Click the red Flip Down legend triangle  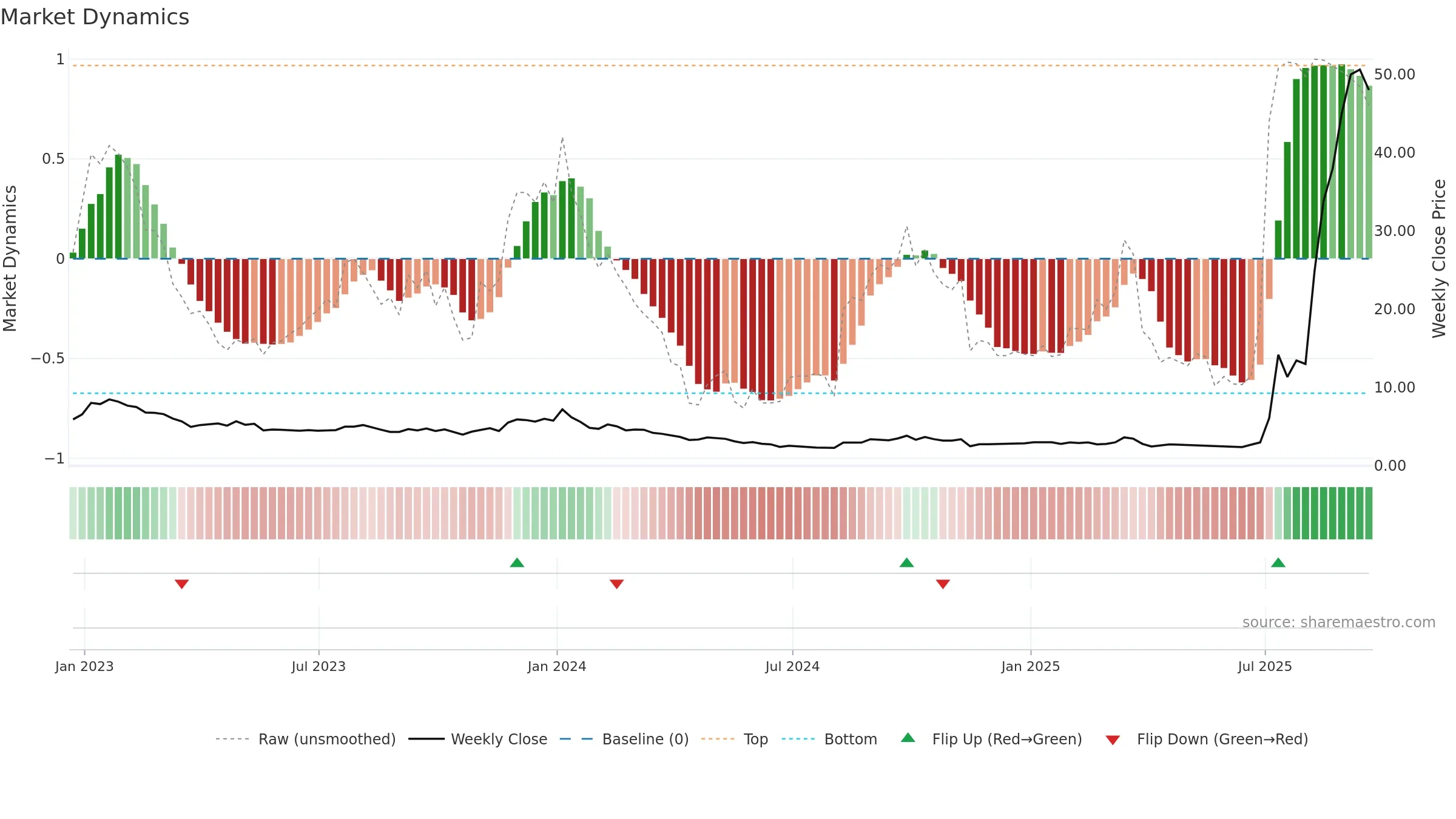coord(1113,740)
